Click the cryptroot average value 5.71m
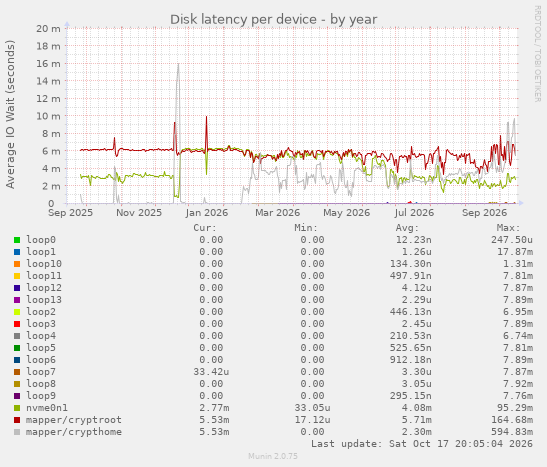547x467 pixels. click(x=417, y=420)
